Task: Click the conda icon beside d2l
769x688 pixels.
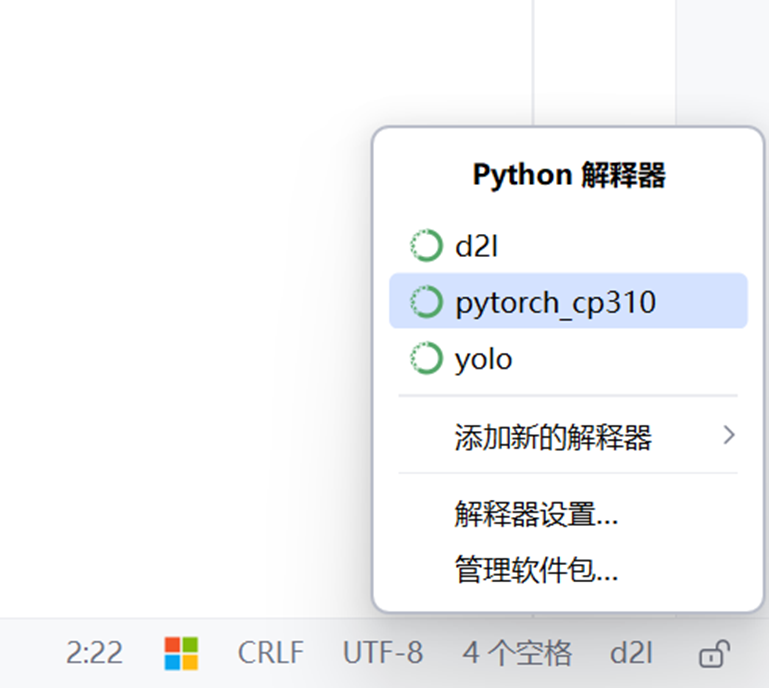Action: tap(426, 245)
